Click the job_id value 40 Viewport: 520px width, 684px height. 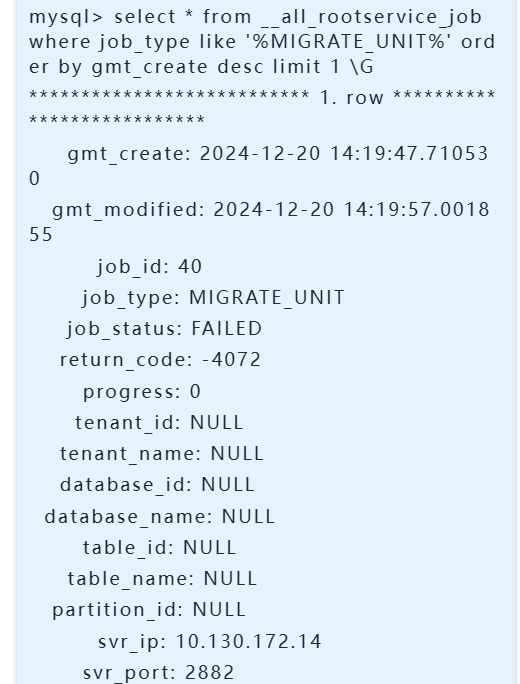190,267
